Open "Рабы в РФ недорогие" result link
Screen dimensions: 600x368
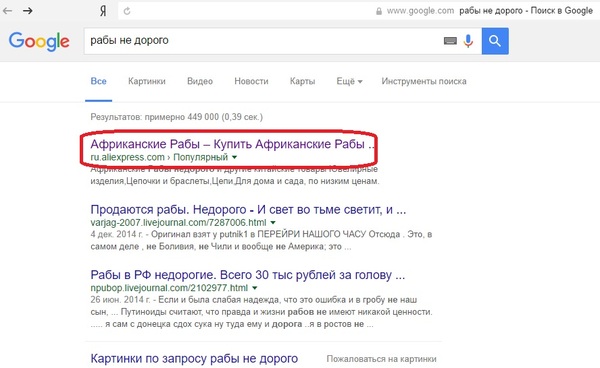tap(248, 275)
